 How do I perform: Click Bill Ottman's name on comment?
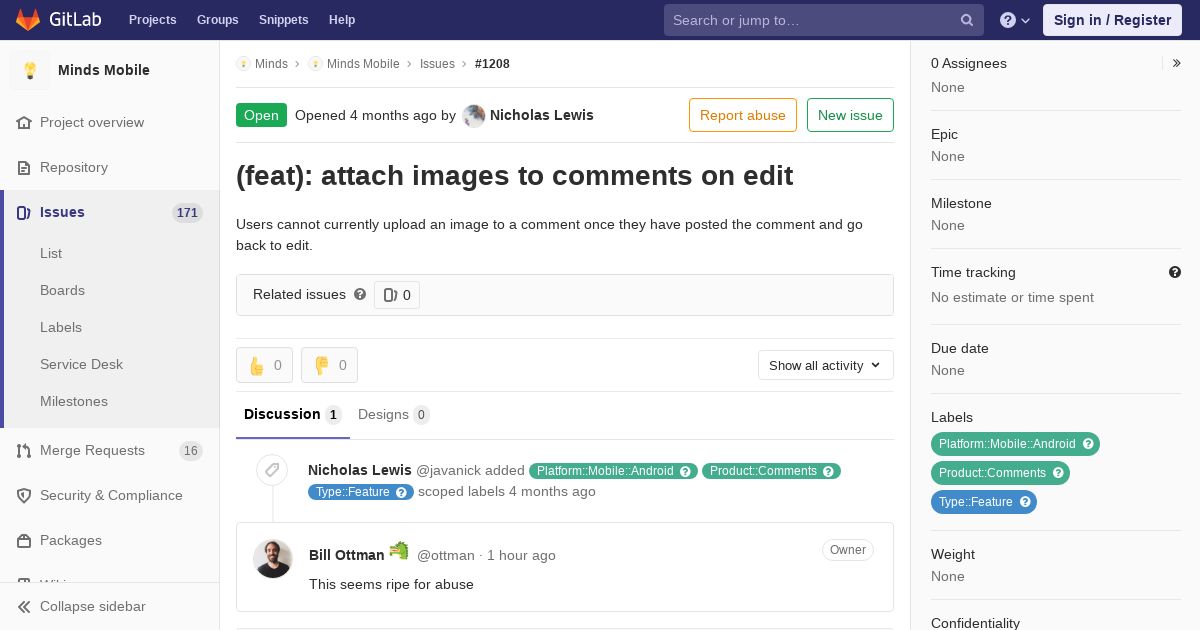point(347,555)
